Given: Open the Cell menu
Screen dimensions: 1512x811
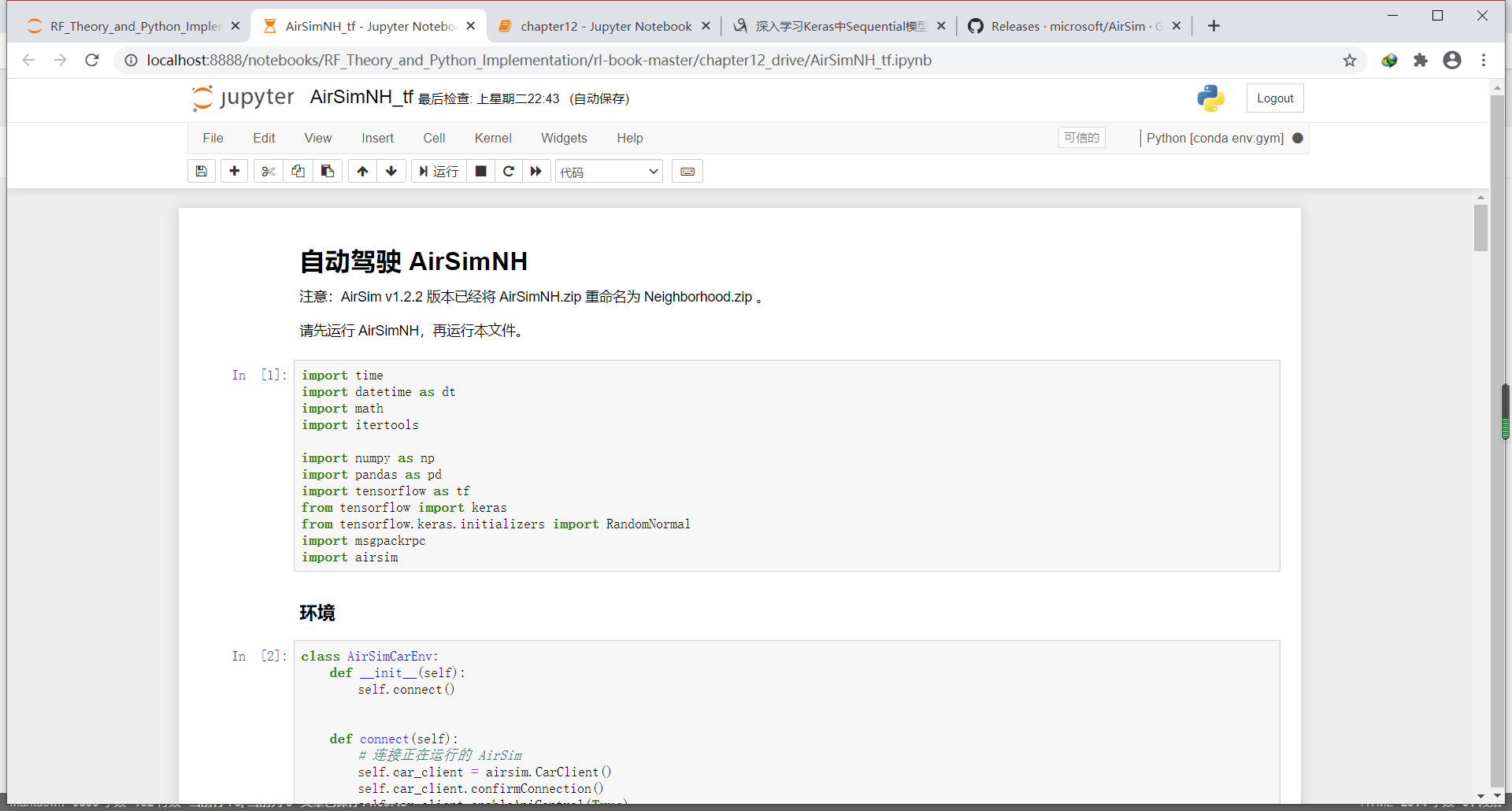Looking at the screenshot, I should point(434,138).
